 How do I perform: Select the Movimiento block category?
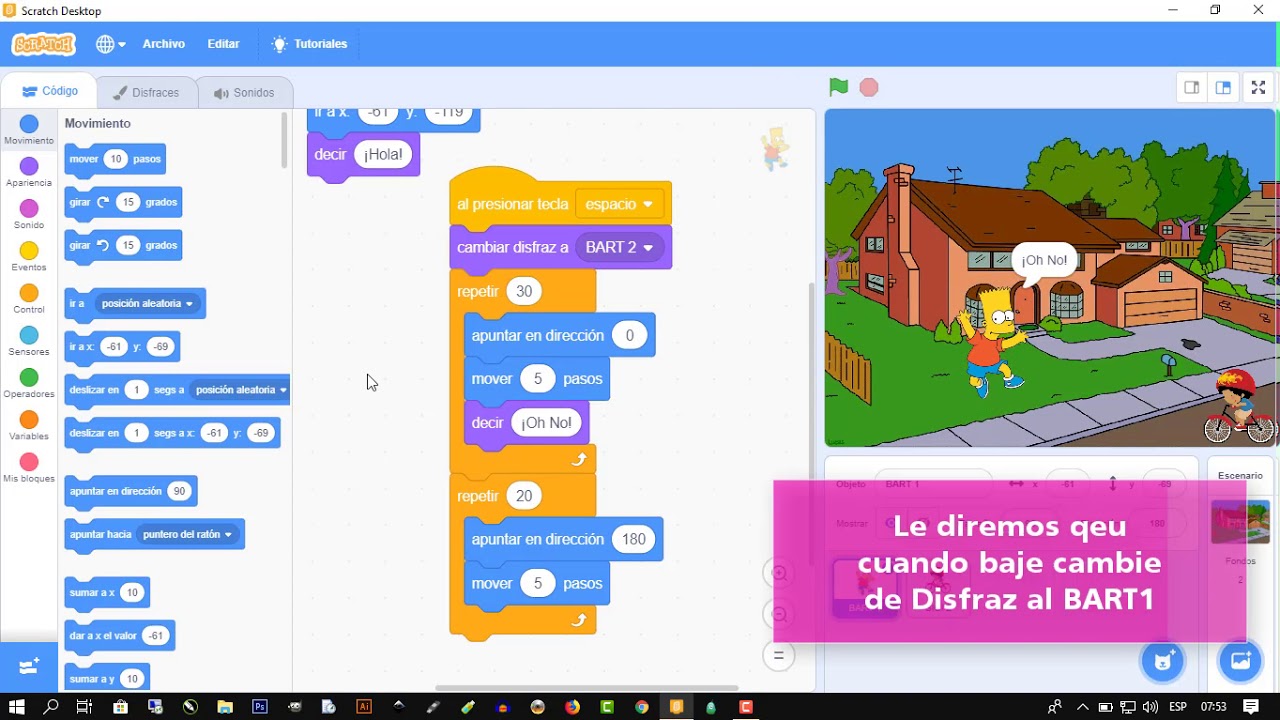(x=29, y=130)
